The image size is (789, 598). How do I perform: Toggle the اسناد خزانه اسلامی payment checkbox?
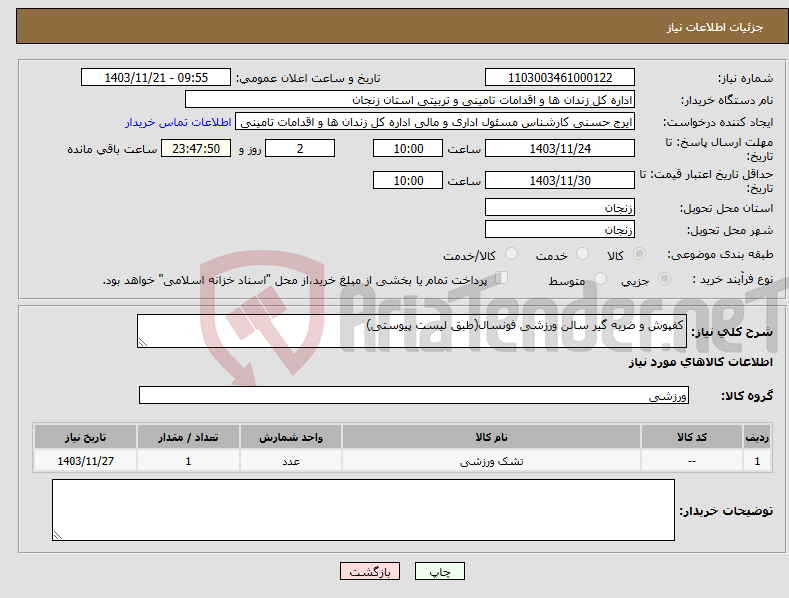click(502, 278)
